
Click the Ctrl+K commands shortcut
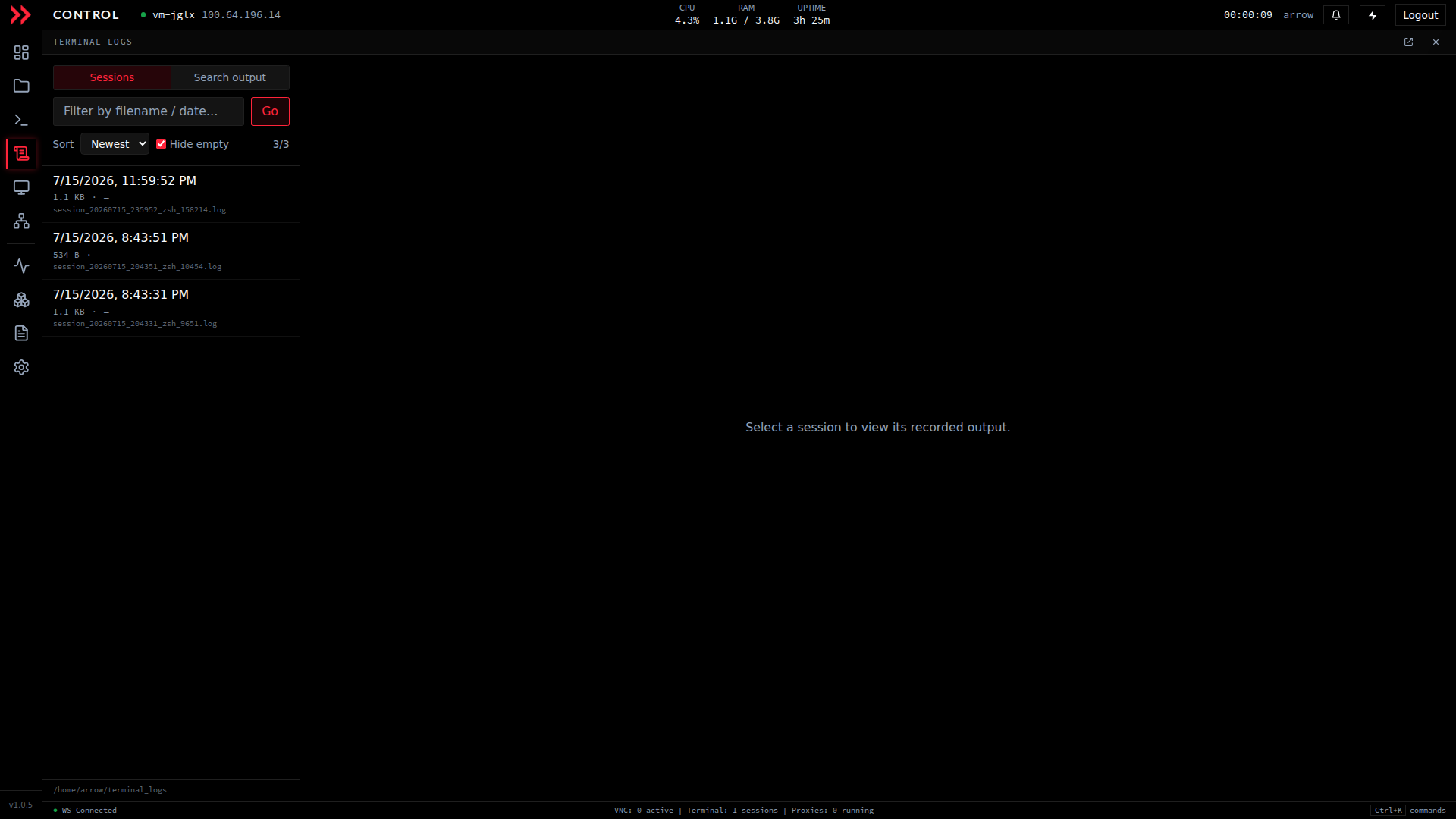pyautogui.click(x=1408, y=811)
